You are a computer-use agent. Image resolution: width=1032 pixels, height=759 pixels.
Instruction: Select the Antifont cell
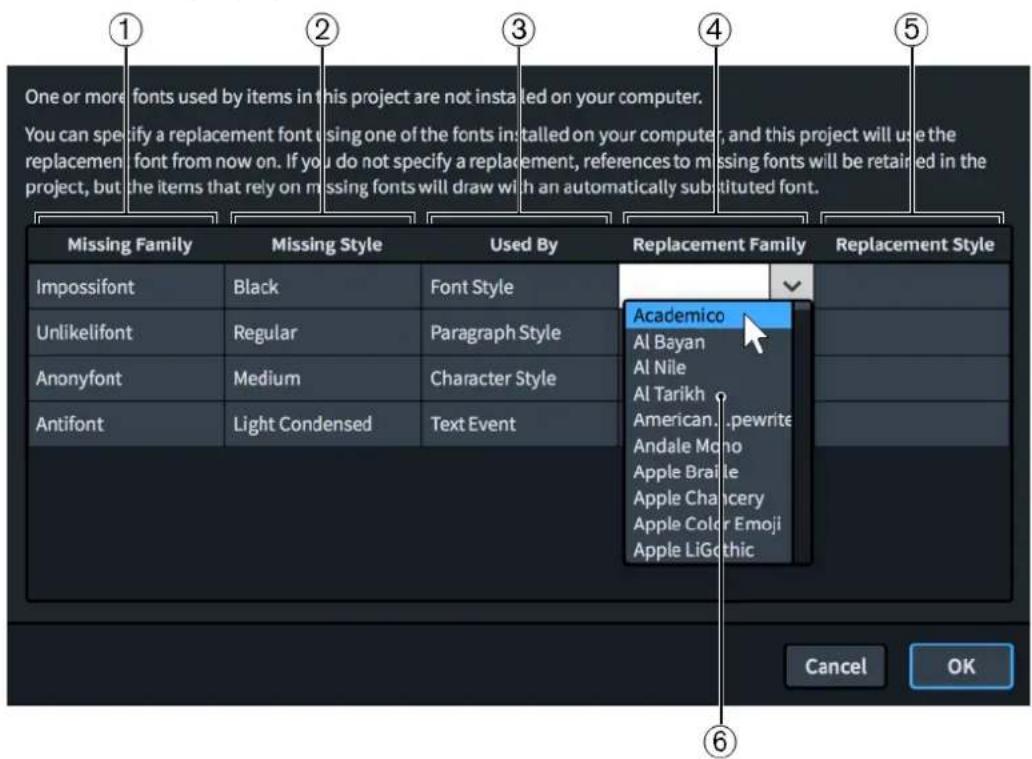(126, 424)
